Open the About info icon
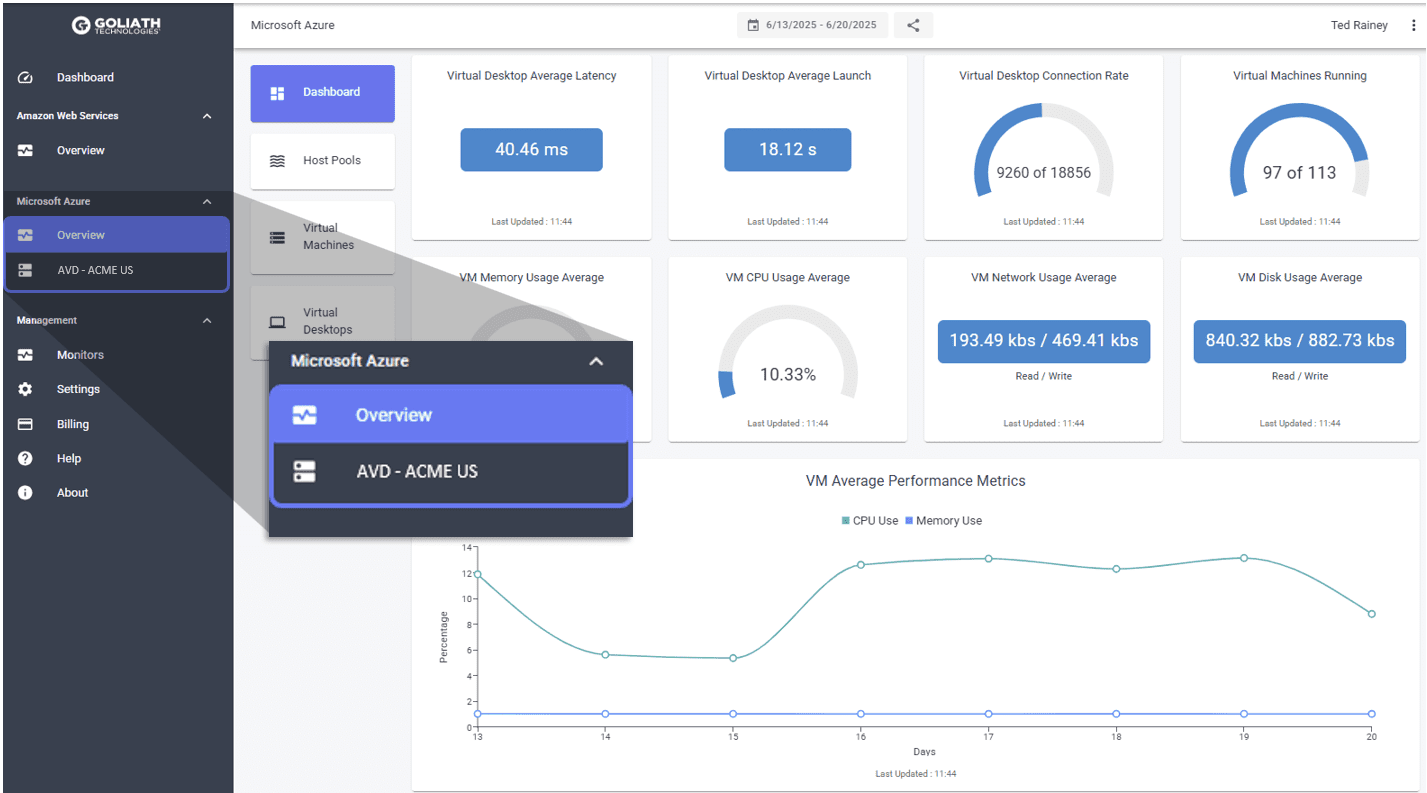Viewport: 1427px width, 793px height. tap(26, 492)
